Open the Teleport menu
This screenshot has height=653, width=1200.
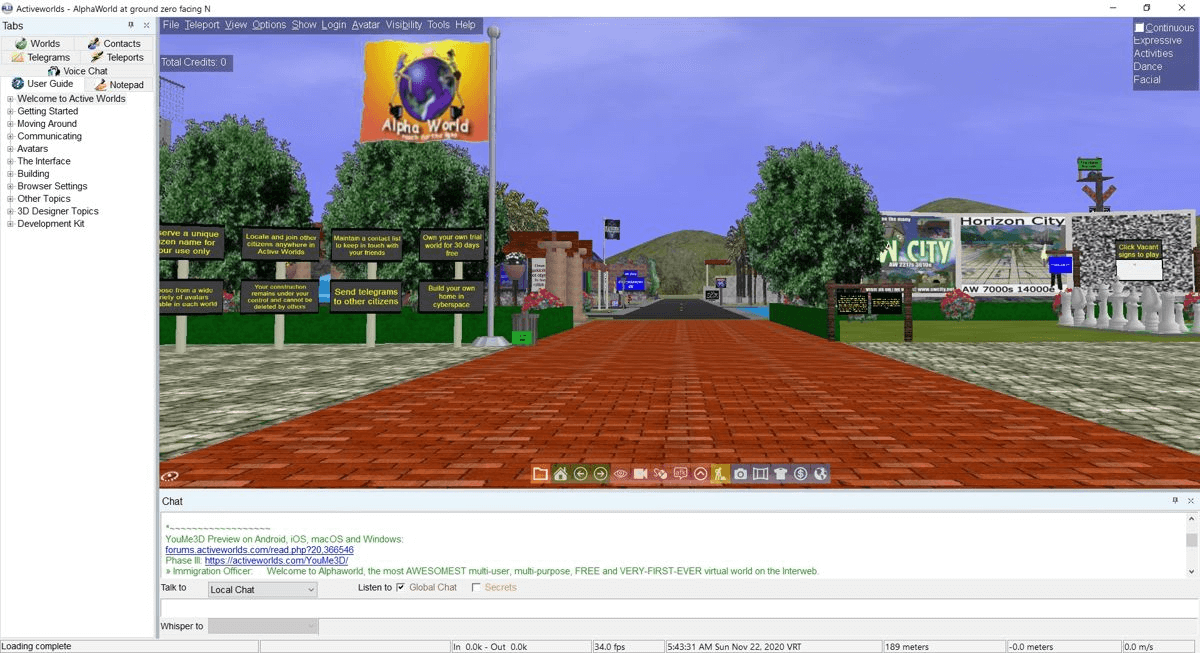[204, 24]
